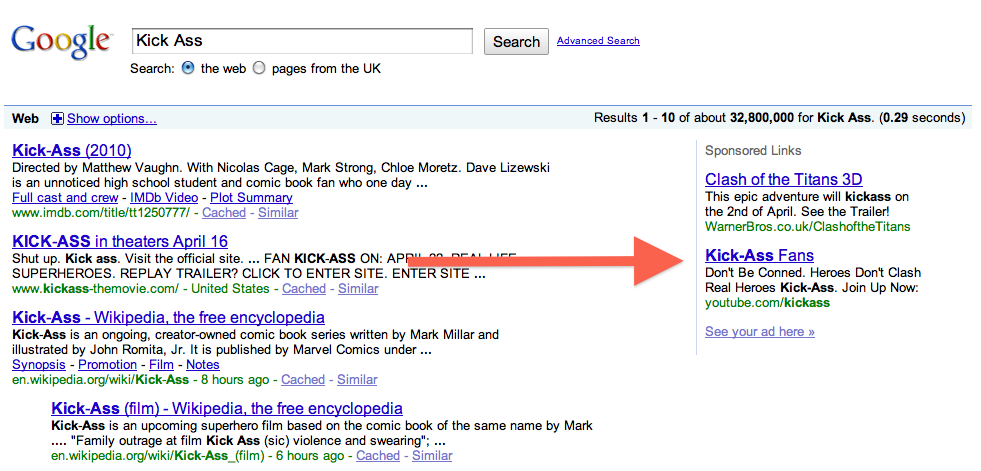The height and width of the screenshot is (471, 981).
Task: Click the plus icon beside Show options
Action: click(58, 118)
